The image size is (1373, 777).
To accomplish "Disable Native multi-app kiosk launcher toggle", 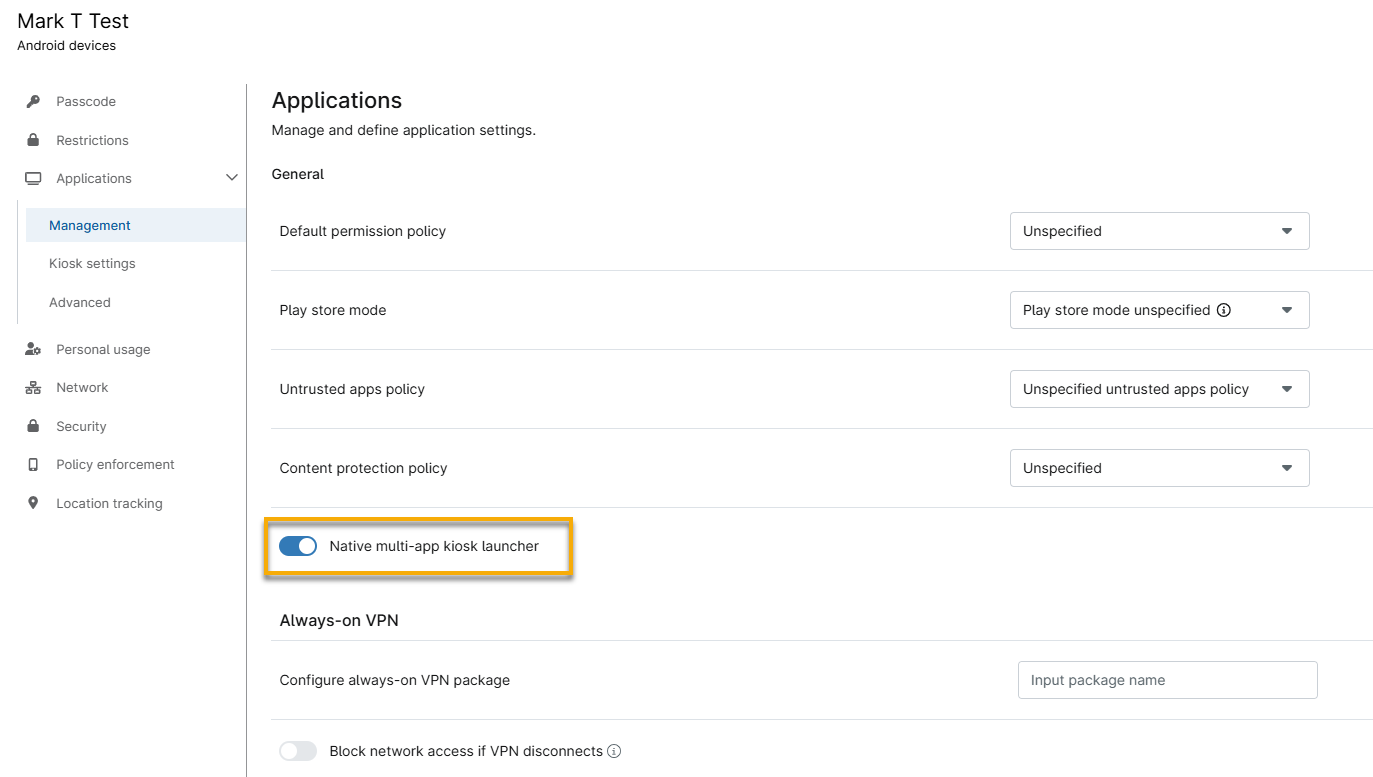I will (x=298, y=546).
